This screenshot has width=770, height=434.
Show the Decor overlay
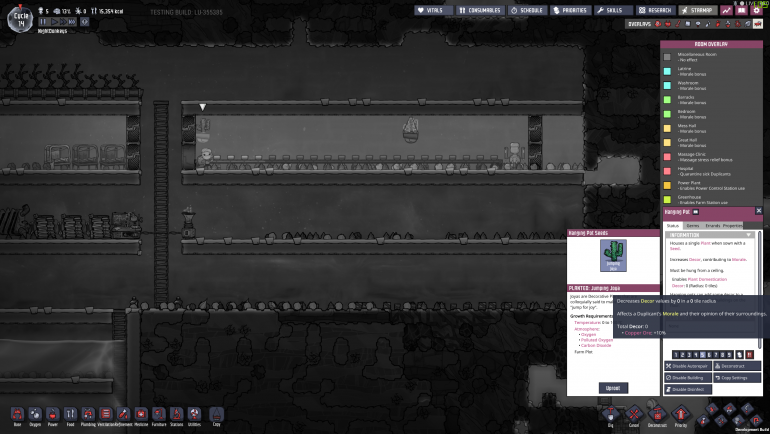pos(728,24)
